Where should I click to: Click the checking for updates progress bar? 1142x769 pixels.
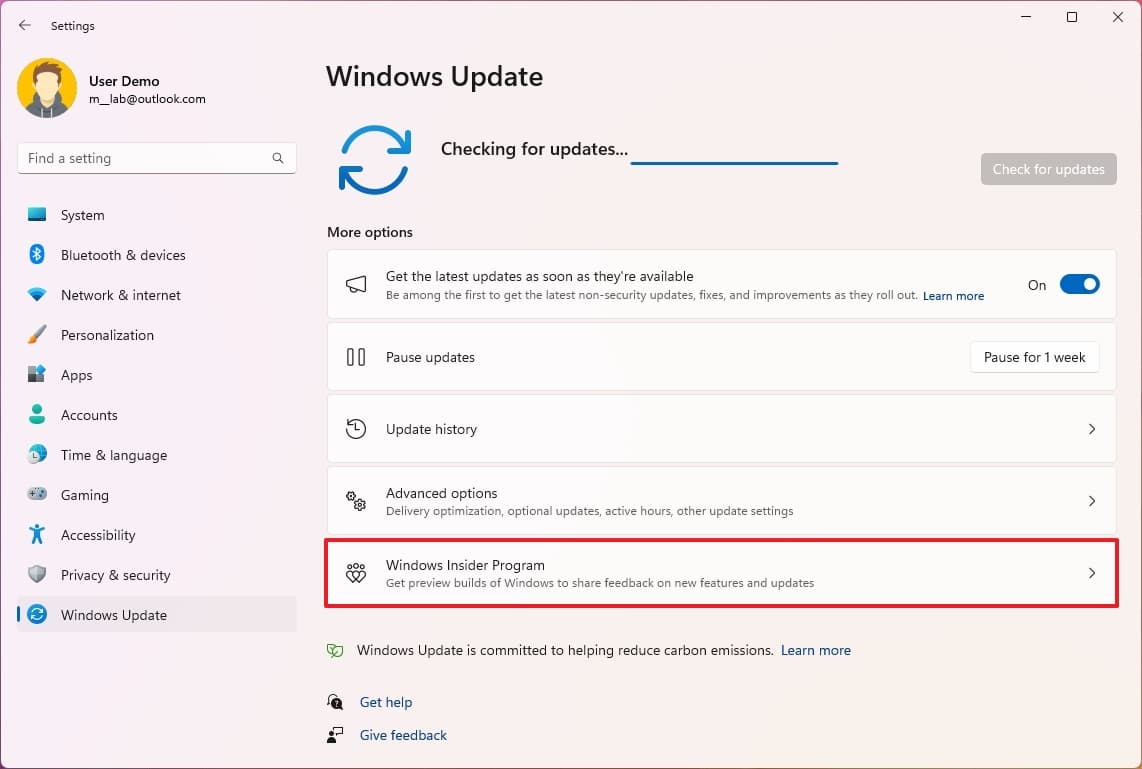click(735, 158)
